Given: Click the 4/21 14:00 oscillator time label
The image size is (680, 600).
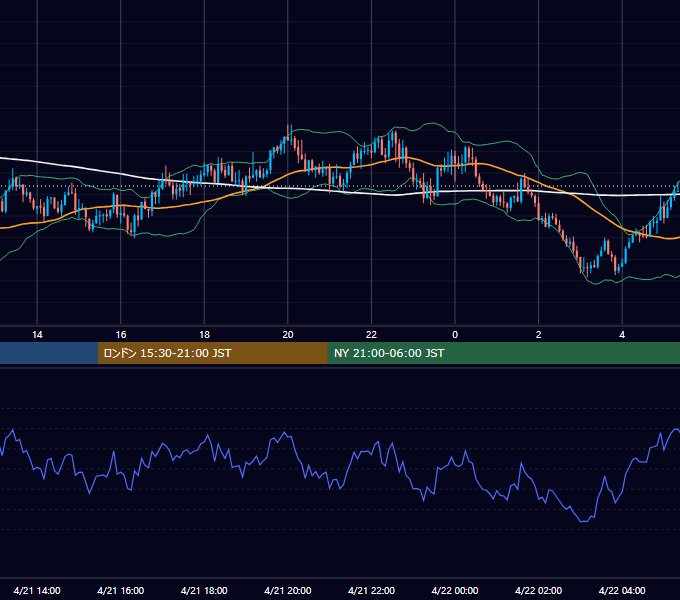Looking at the screenshot, I should pyautogui.click(x=37, y=590).
